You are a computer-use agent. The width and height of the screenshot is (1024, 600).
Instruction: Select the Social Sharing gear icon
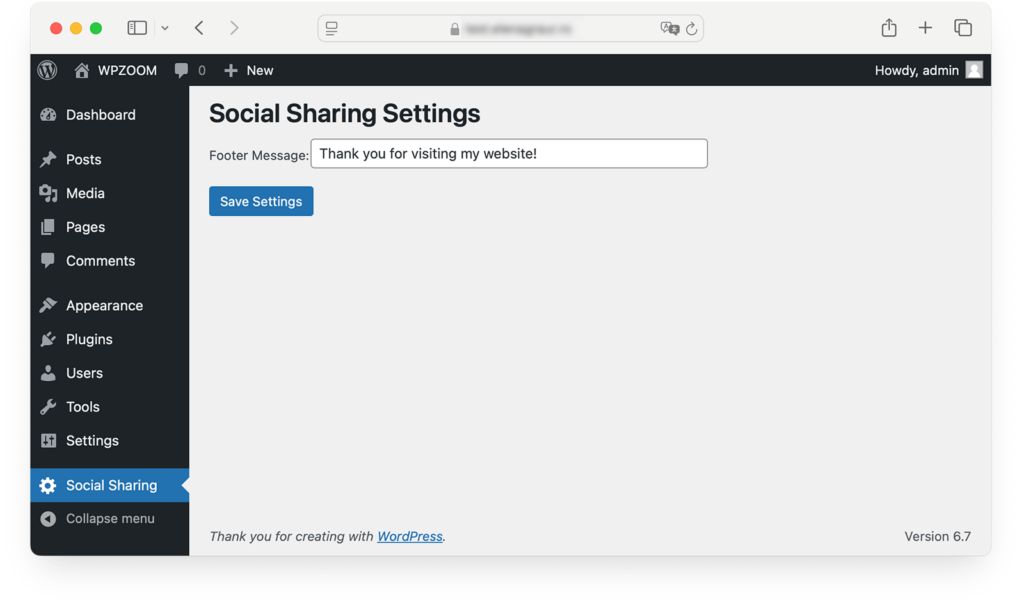pyautogui.click(x=48, y=485)
